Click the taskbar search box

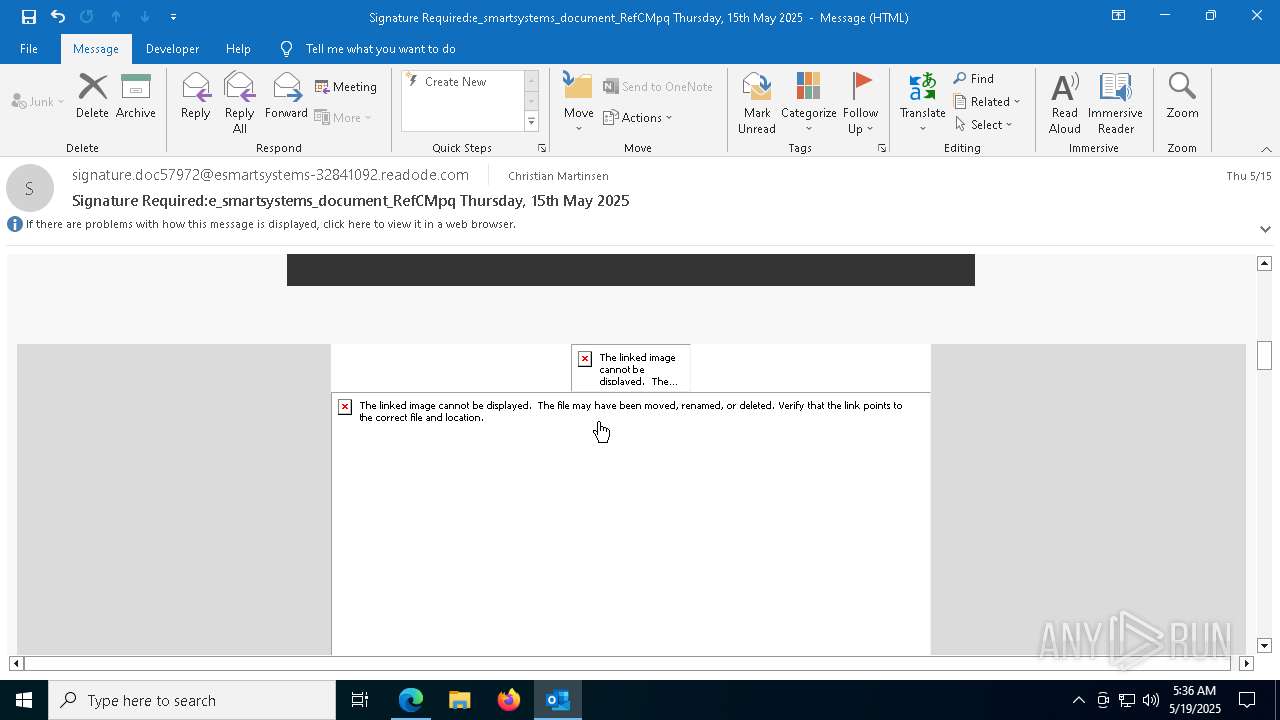[x=192, y=700]
